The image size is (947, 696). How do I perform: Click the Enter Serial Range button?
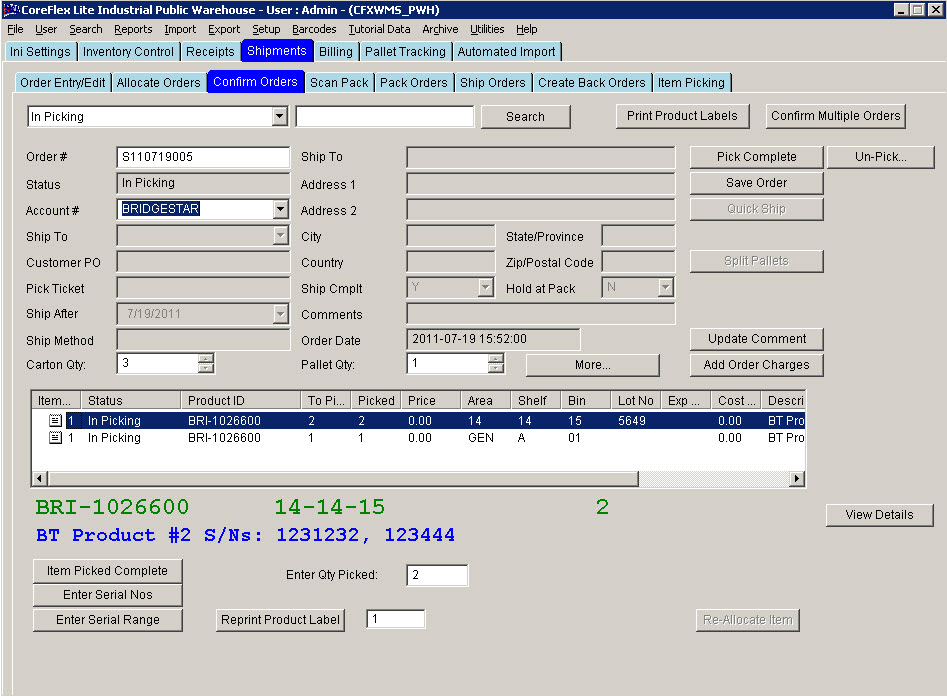pyautogui.click(x=108, y=620)
